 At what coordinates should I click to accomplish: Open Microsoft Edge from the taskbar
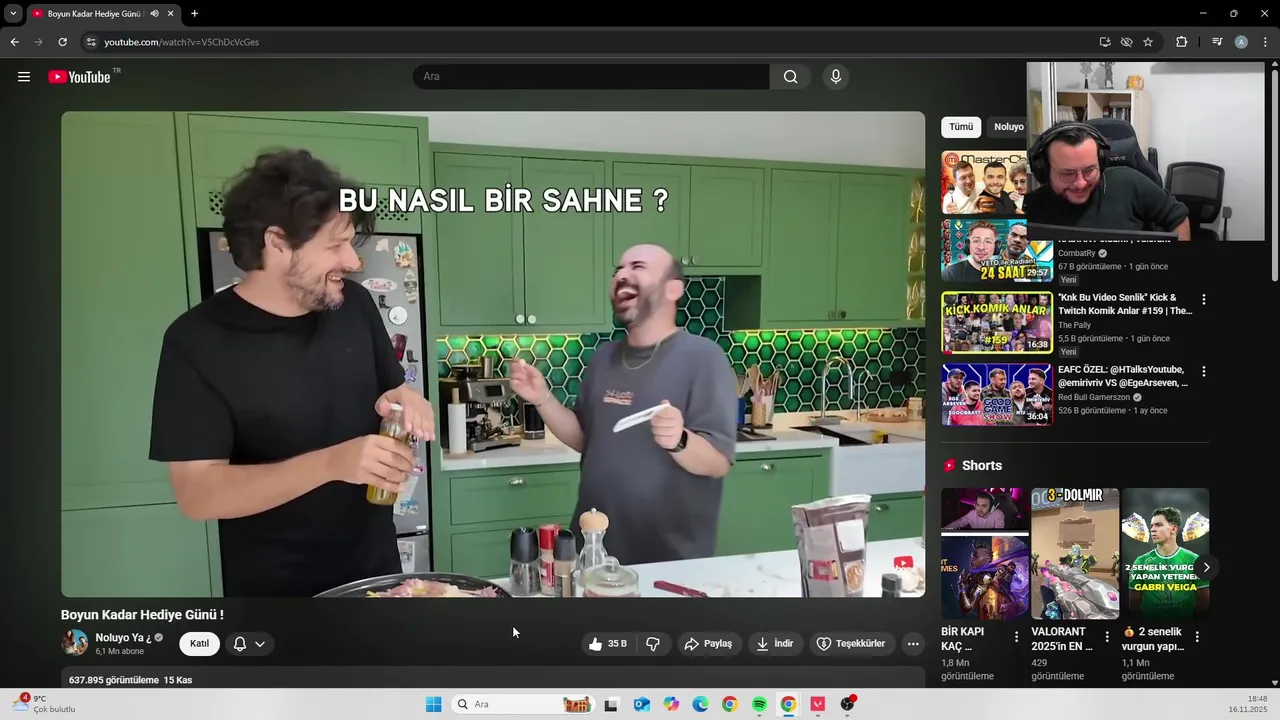[701, 704]
